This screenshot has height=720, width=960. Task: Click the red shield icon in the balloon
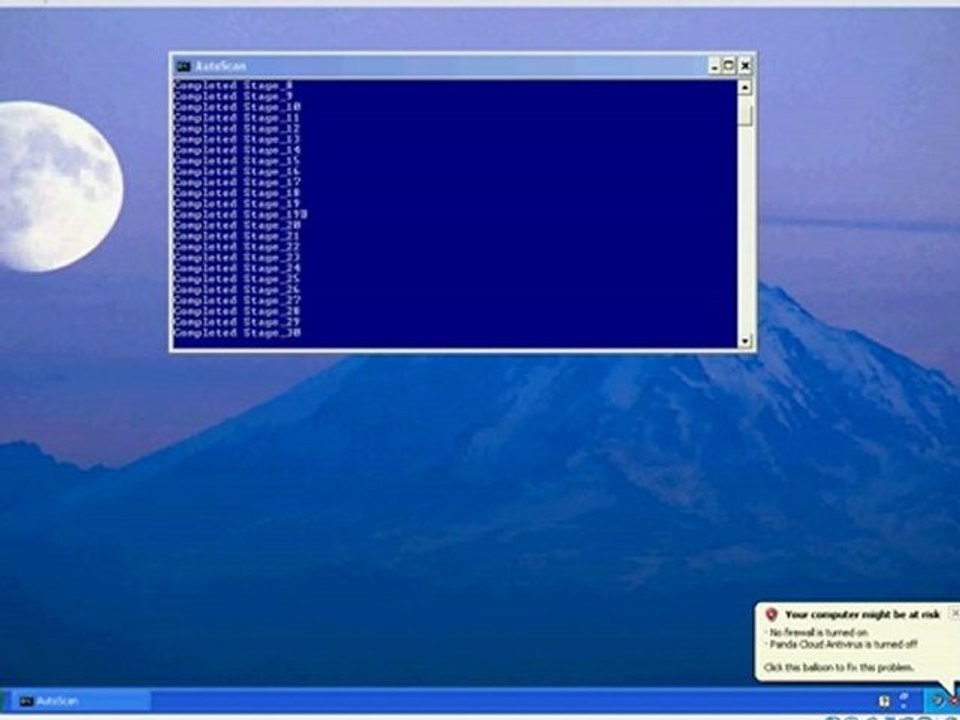coord(771,614)
